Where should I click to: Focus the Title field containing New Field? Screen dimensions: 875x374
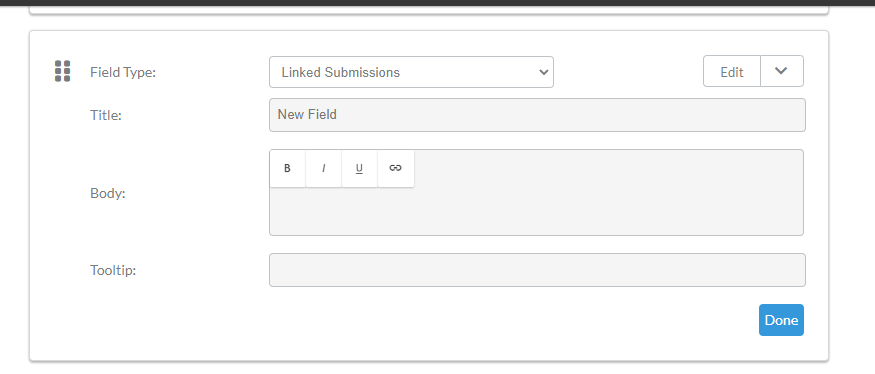click(x=537, y=115)
